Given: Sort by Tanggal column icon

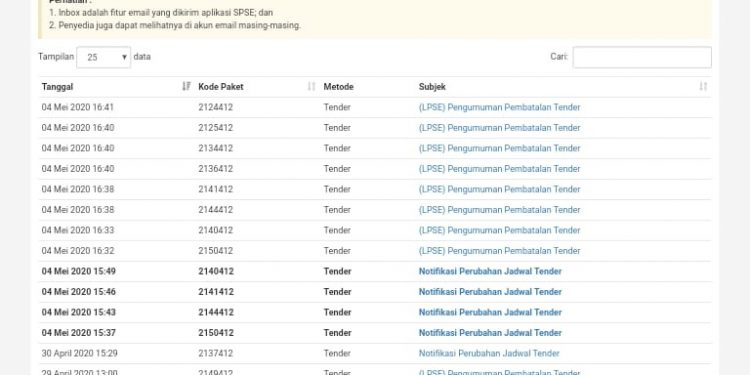Looking at the screenshot, I should click(x=187, y=86).
